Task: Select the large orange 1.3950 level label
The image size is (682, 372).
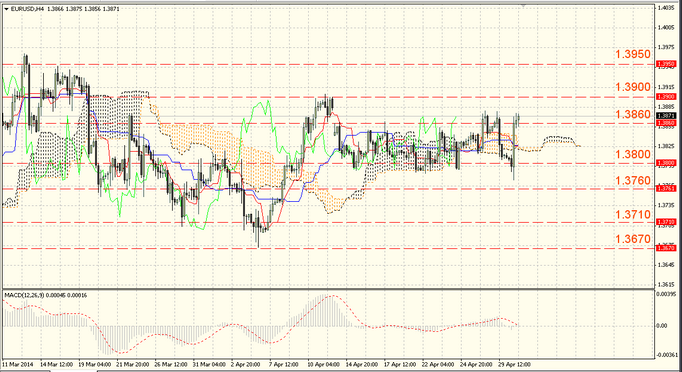Action: pos(633,54)
